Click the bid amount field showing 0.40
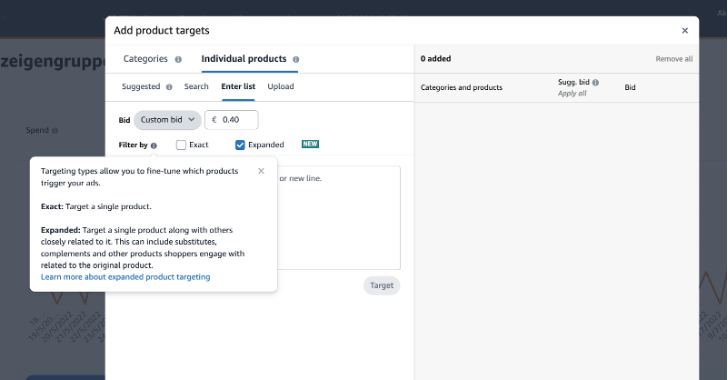Image resolution: width=728 pixels, height=380 pixels. [x=232, y=120]
